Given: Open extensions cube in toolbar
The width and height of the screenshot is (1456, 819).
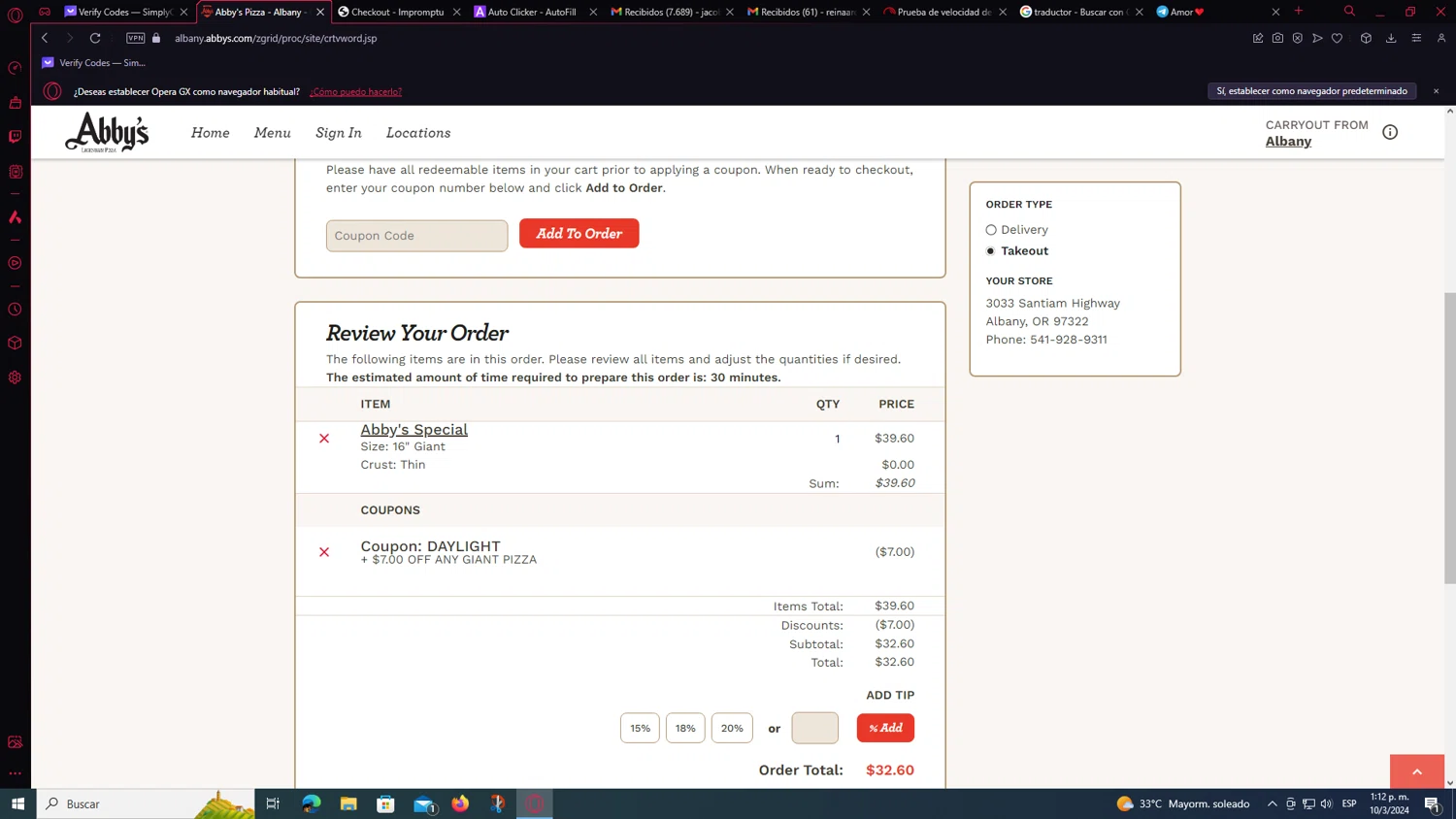Looking at the screenshot, I should pos(1366,38).
